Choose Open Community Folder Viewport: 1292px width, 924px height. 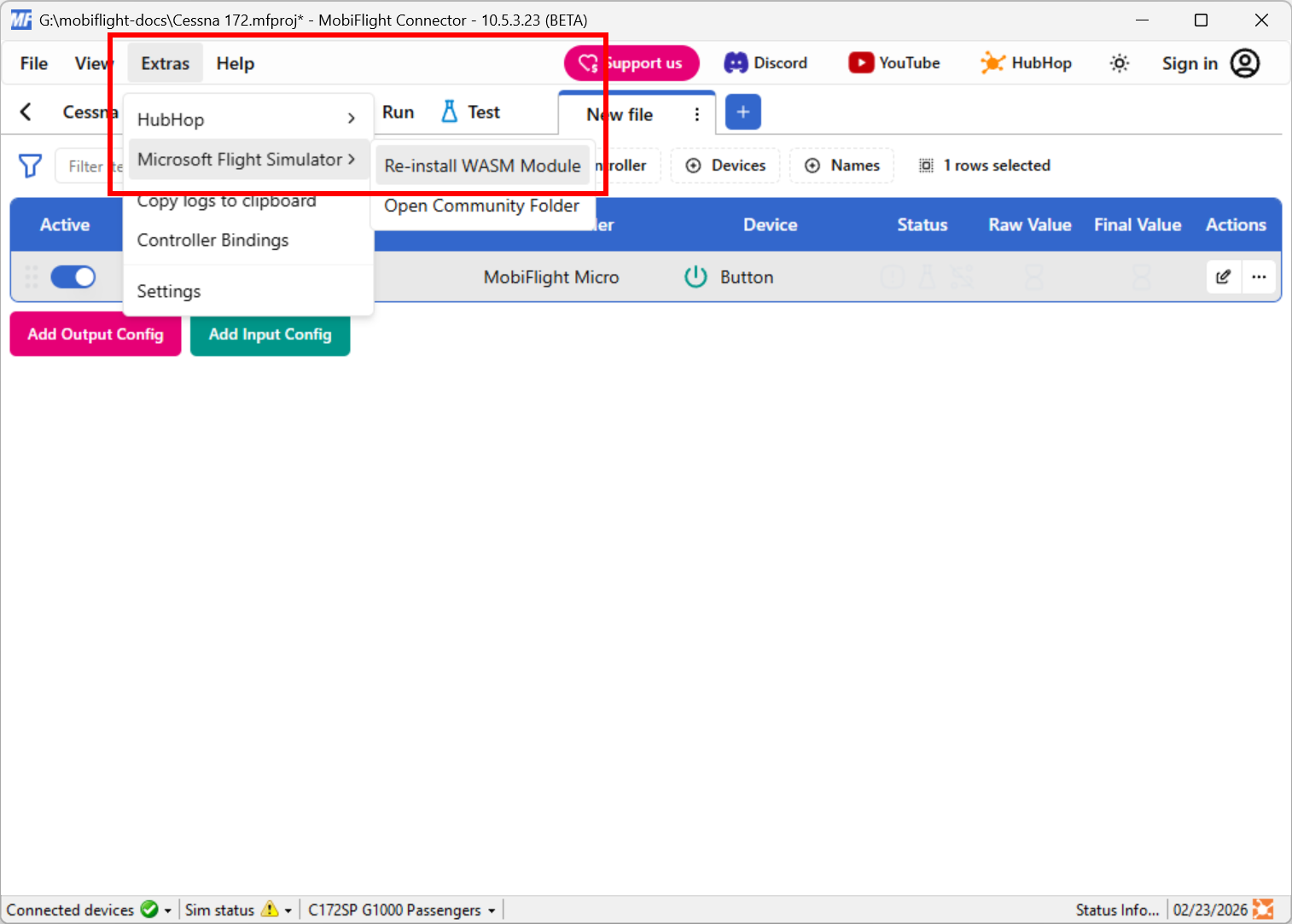click(481, 206)
